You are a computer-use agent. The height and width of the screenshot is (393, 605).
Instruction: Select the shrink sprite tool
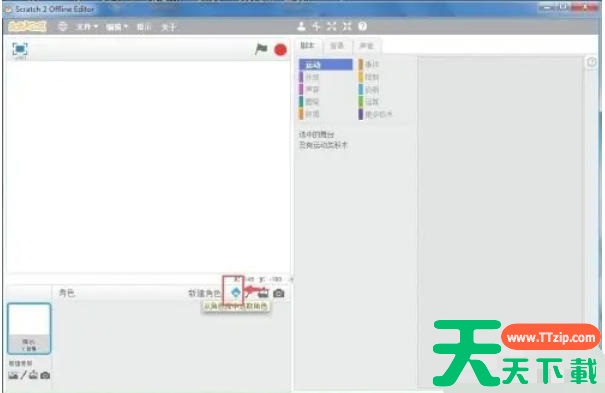347,26
